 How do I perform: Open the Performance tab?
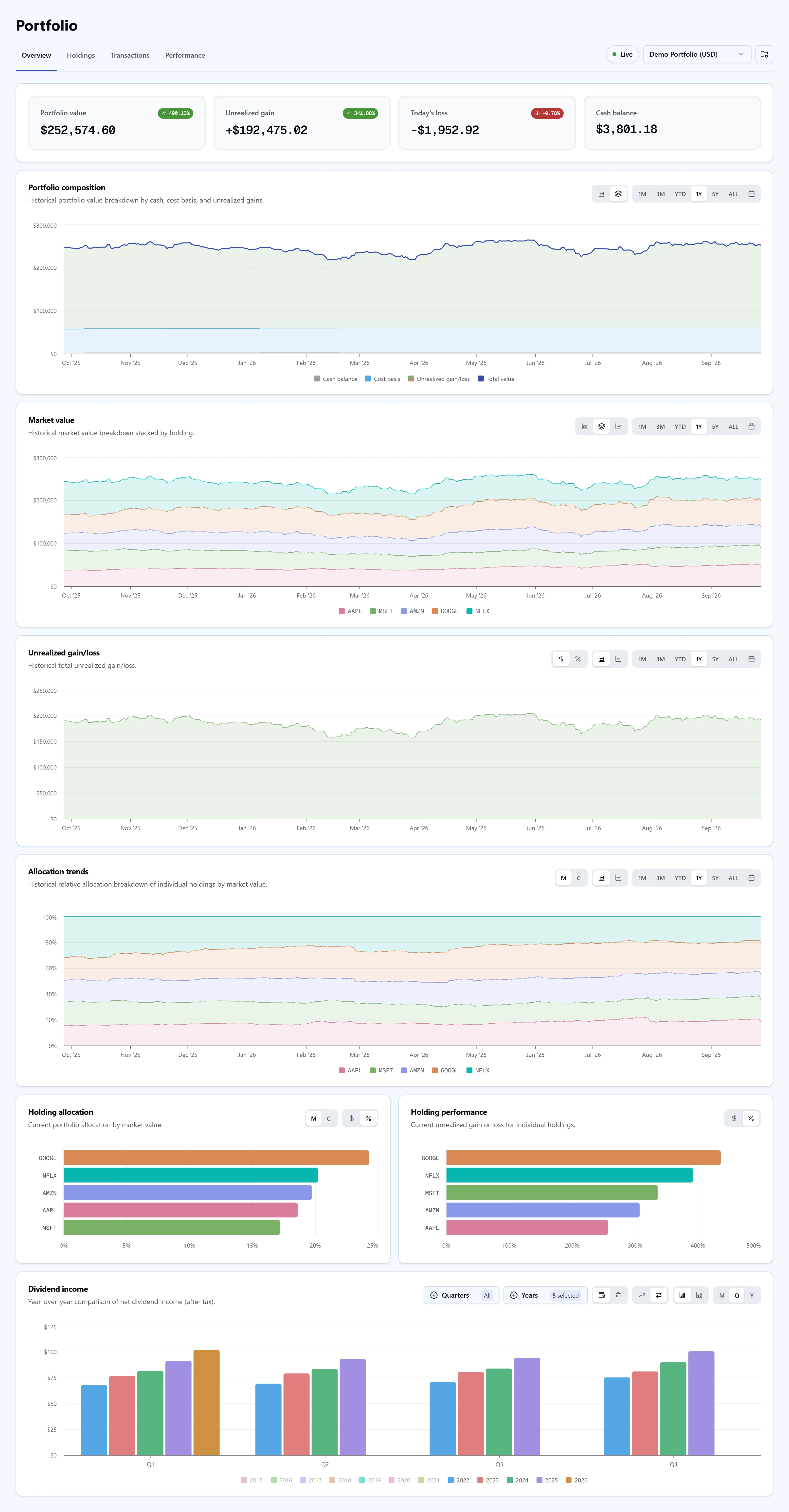tap(185, 55)
